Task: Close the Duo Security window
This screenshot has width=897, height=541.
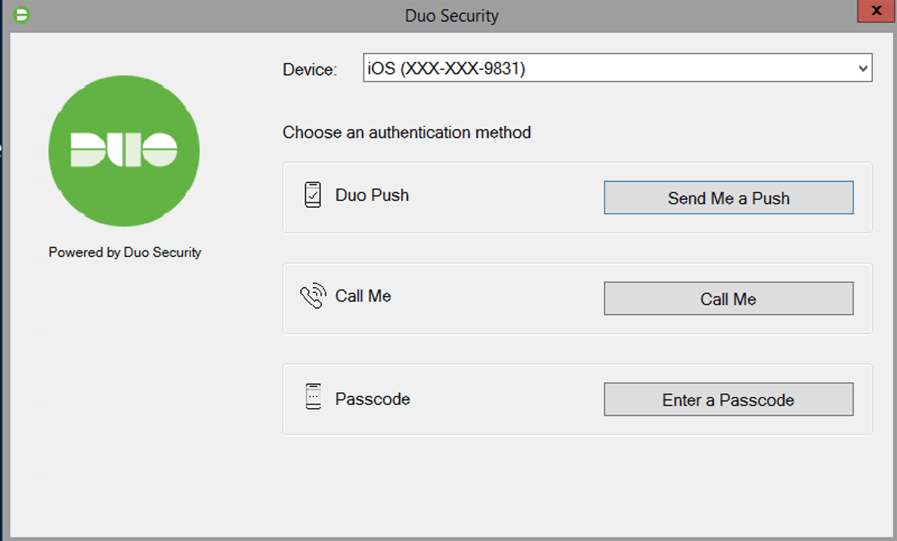Action: click(876, 12)
